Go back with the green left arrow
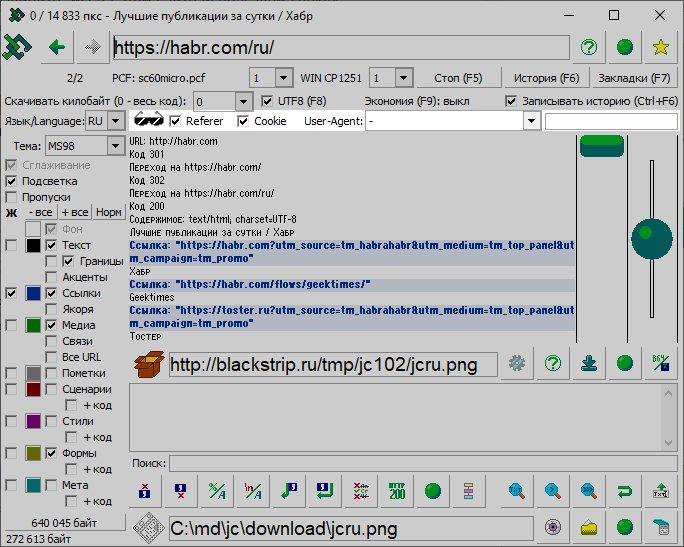Viewport: 684px width, 547px height. (x=57, y=47)
